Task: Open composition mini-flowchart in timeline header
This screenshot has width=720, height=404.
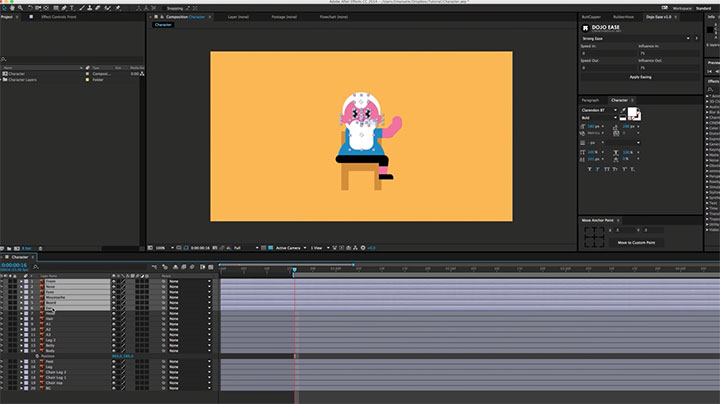Action: tap(154, 267)
